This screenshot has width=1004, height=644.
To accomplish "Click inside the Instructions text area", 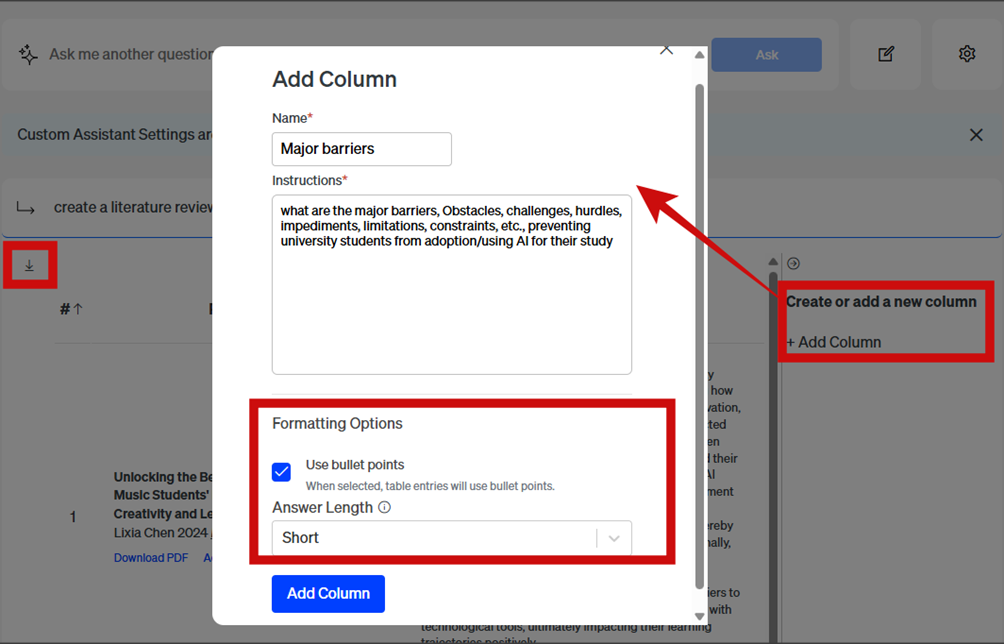I will click(451, 300).
